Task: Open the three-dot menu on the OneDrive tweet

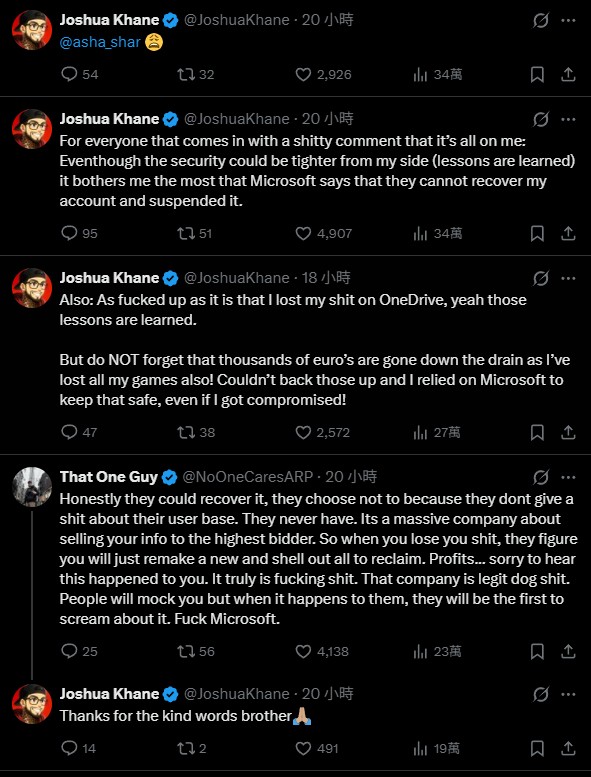Action: pyautogui.click(x=568, y=278)
